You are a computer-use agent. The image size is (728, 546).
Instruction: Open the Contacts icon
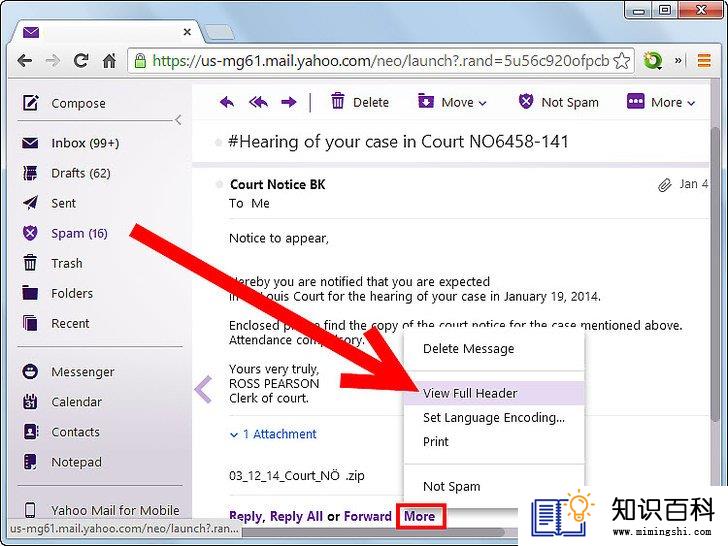(30, 432)
